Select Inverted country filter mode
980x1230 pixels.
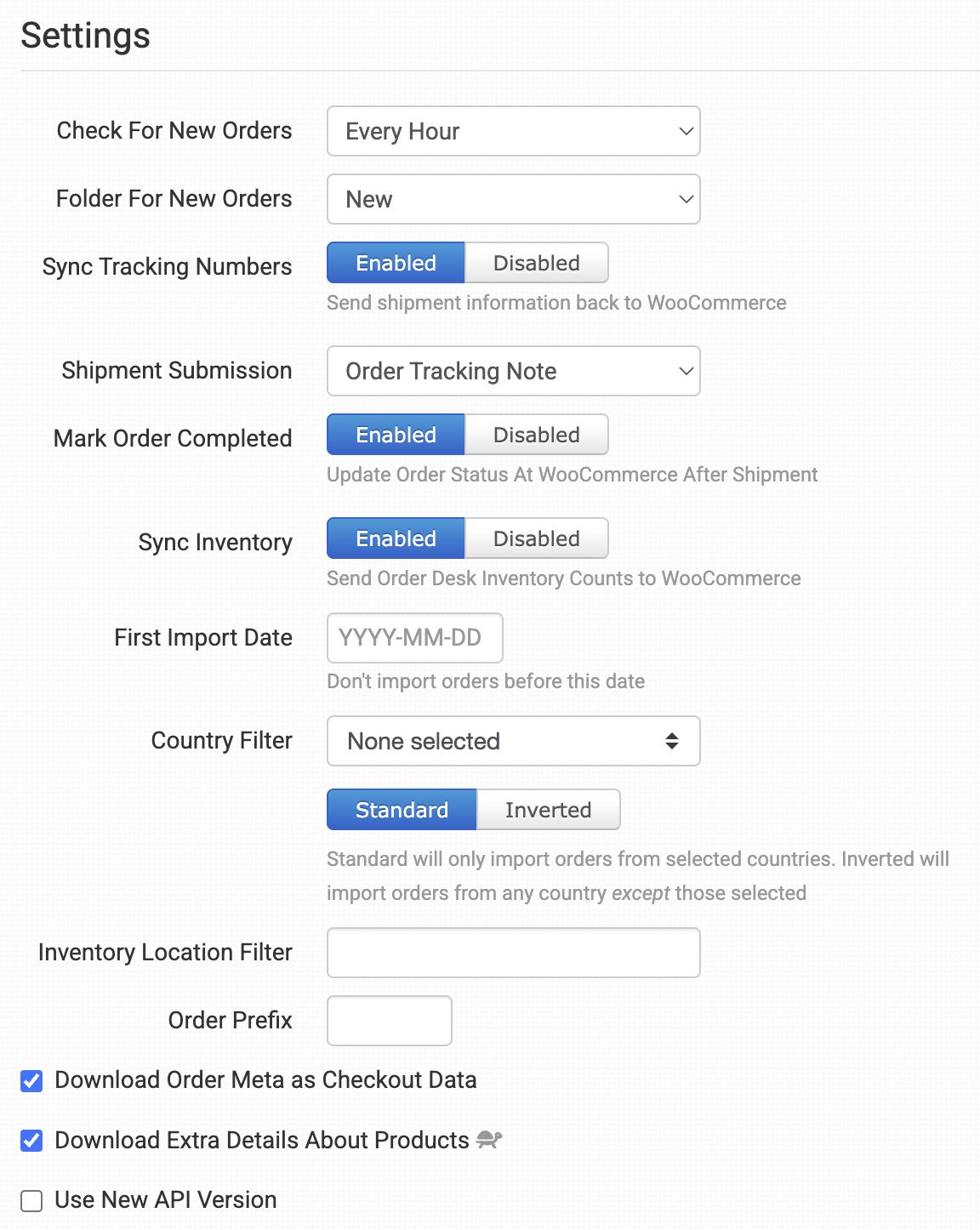point(548,810)
